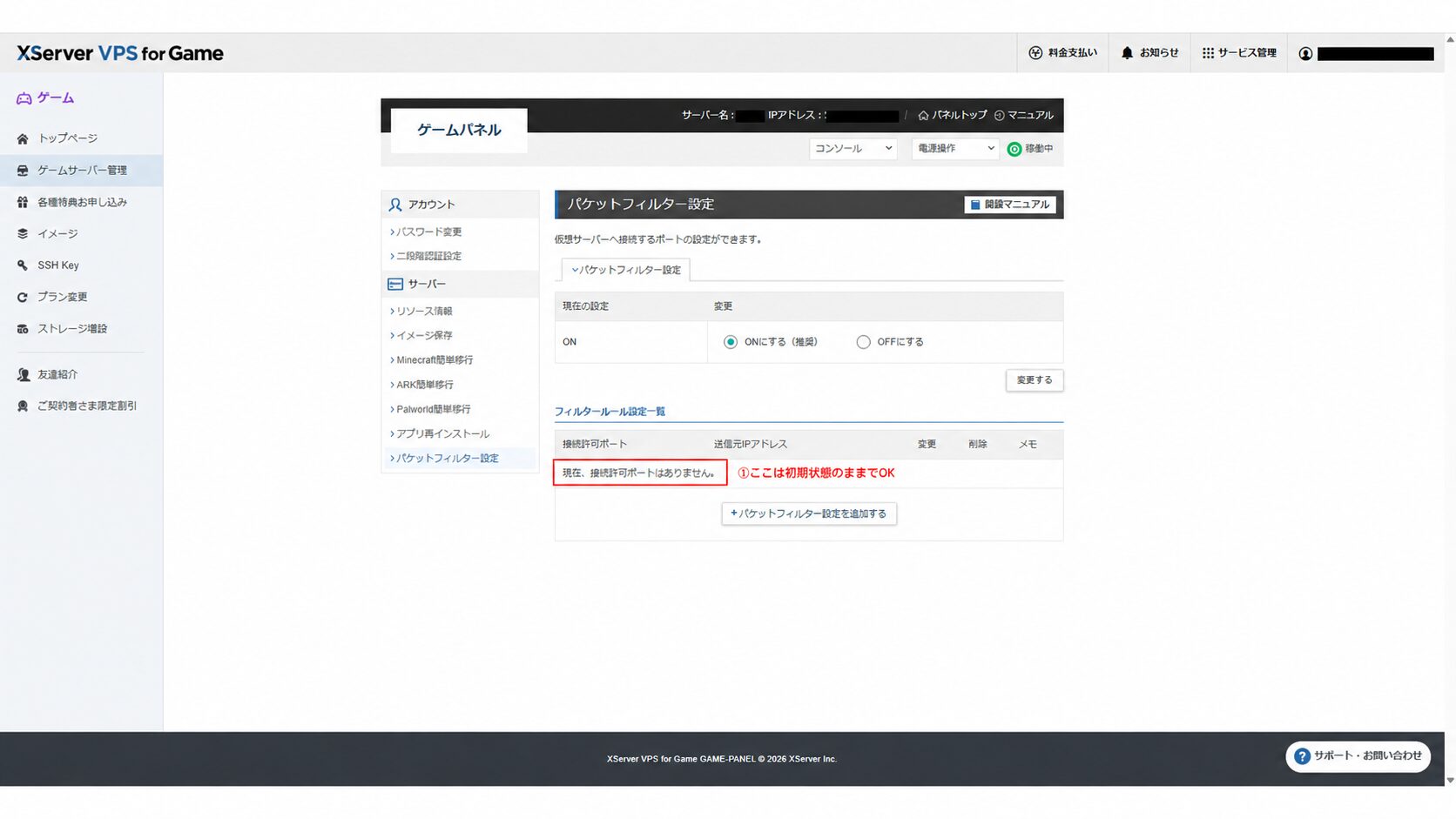The image size is (1456, 819).
Task: Open the マニュアル link in the header
Action: tap(1024, 115)
